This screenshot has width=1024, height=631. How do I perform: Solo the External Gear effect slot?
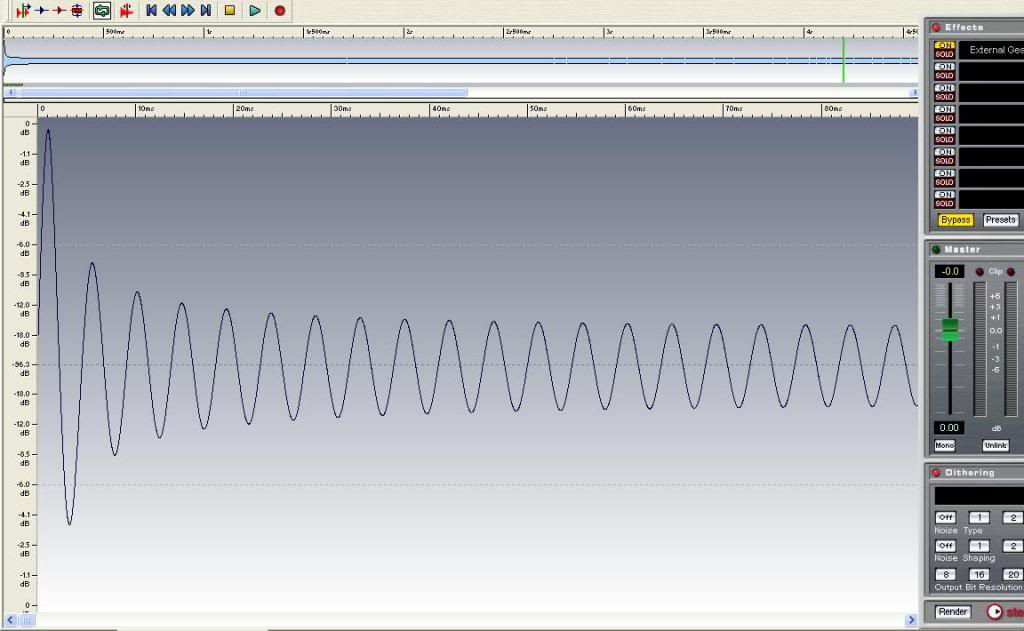pyautogui.click(x=944, y=54)
